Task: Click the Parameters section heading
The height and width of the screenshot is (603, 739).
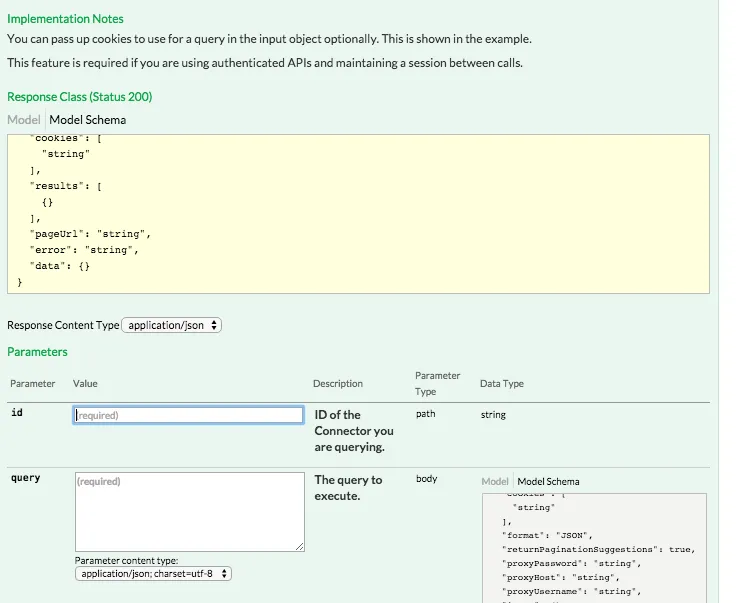Action: pyautogui.click(x=37, y=352)
